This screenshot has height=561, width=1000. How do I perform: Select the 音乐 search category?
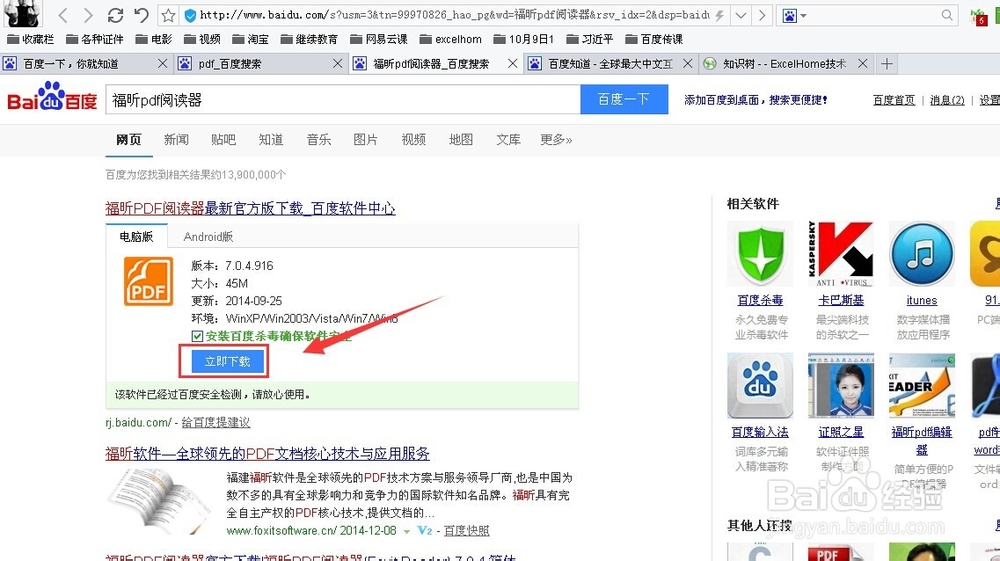(318, 140)
